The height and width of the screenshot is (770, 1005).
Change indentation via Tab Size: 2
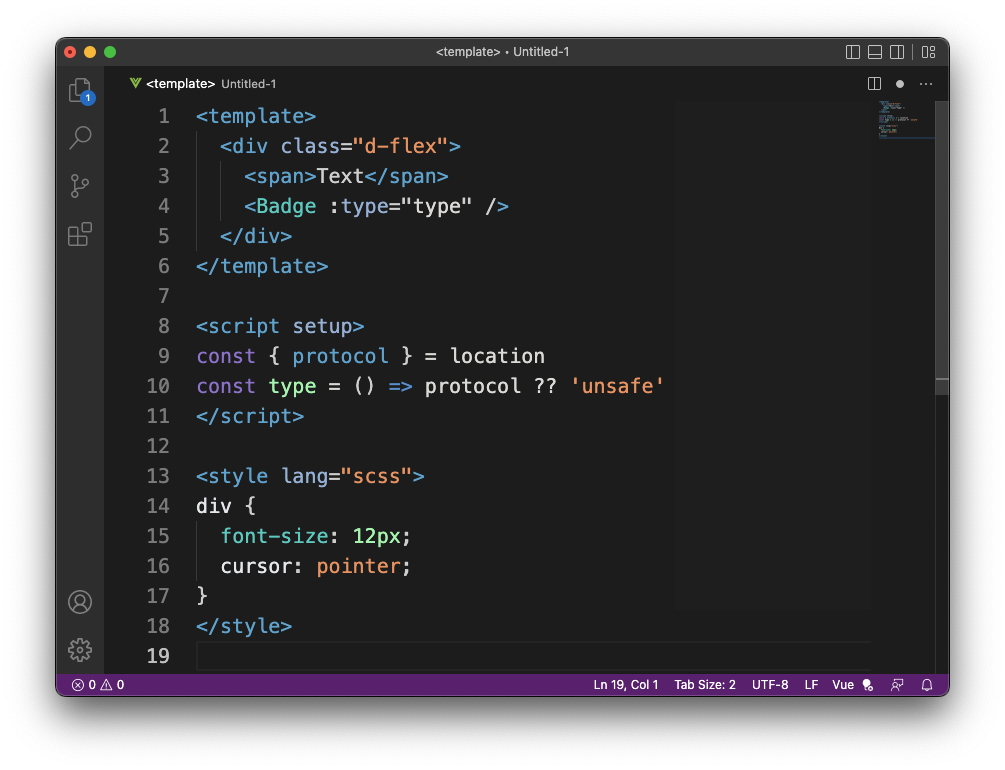704,685
